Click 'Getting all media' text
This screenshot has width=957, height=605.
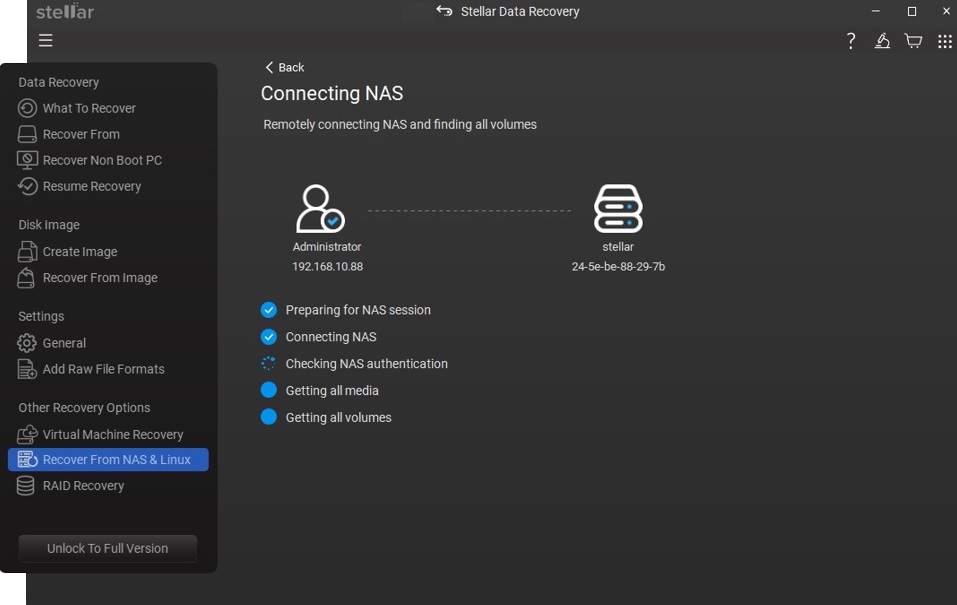(x=332, y=391)
